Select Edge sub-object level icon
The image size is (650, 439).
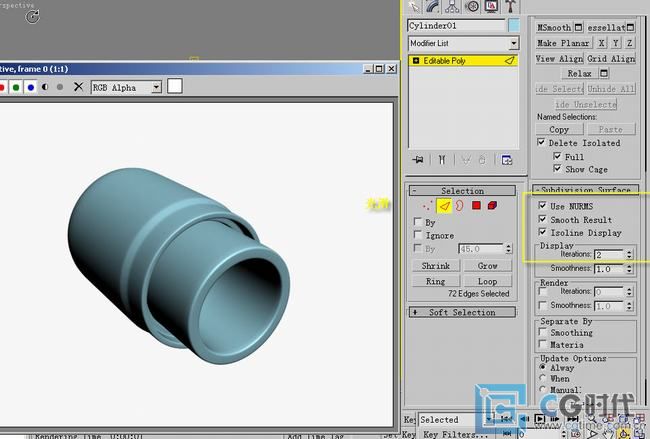(x=444, y=206)
